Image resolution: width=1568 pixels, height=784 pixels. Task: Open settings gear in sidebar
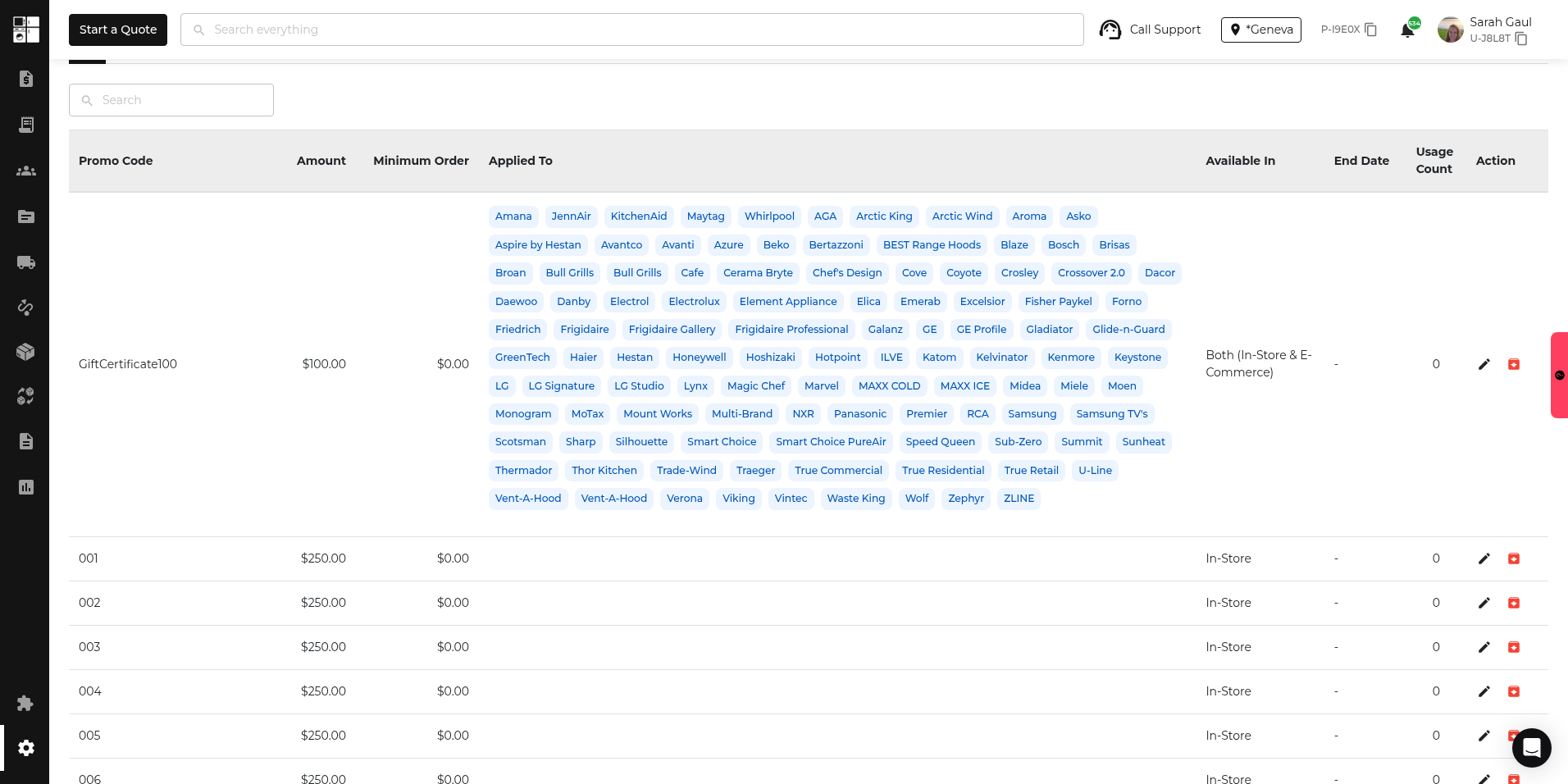click(x=26, y=748)
